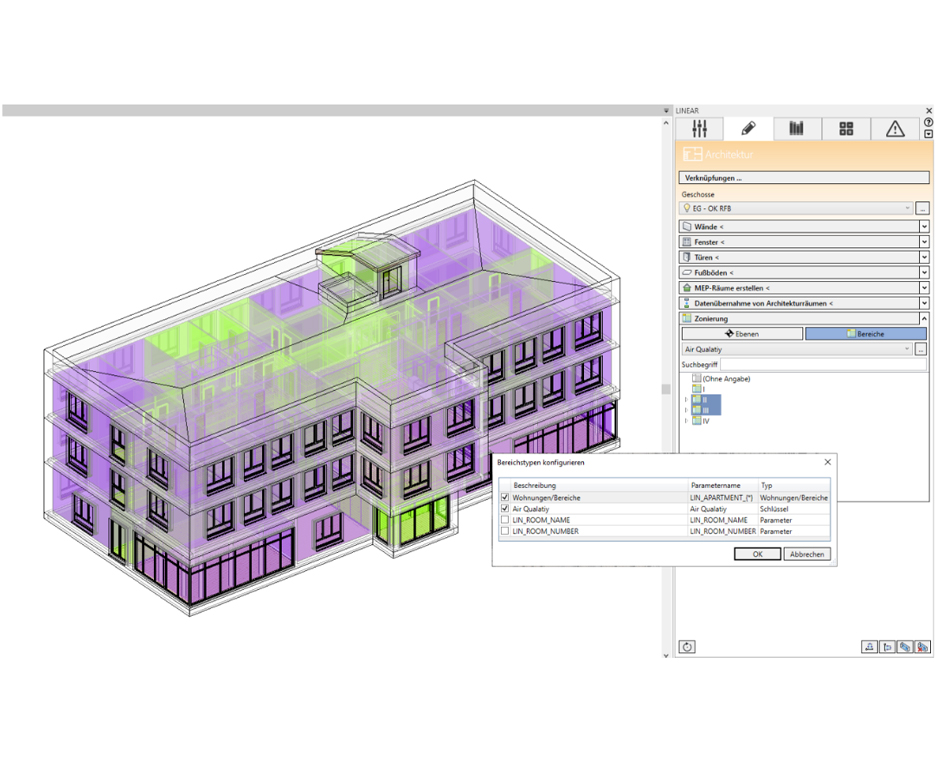Uncheck the Wohnungen/Bereiche checkbox
This screenshot has width=938, height=770.
coord(505,497)
